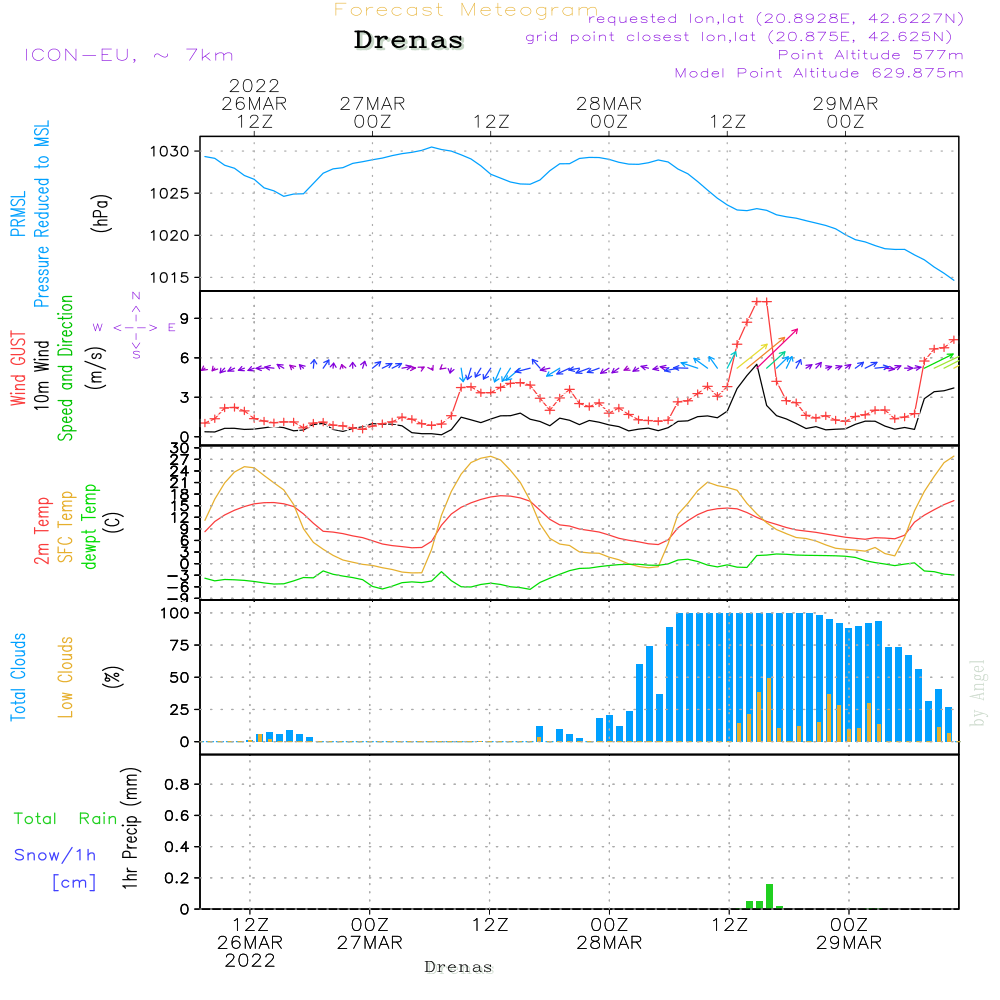
Task: Click the bottom '28MAR' date label
Action: 610,943
